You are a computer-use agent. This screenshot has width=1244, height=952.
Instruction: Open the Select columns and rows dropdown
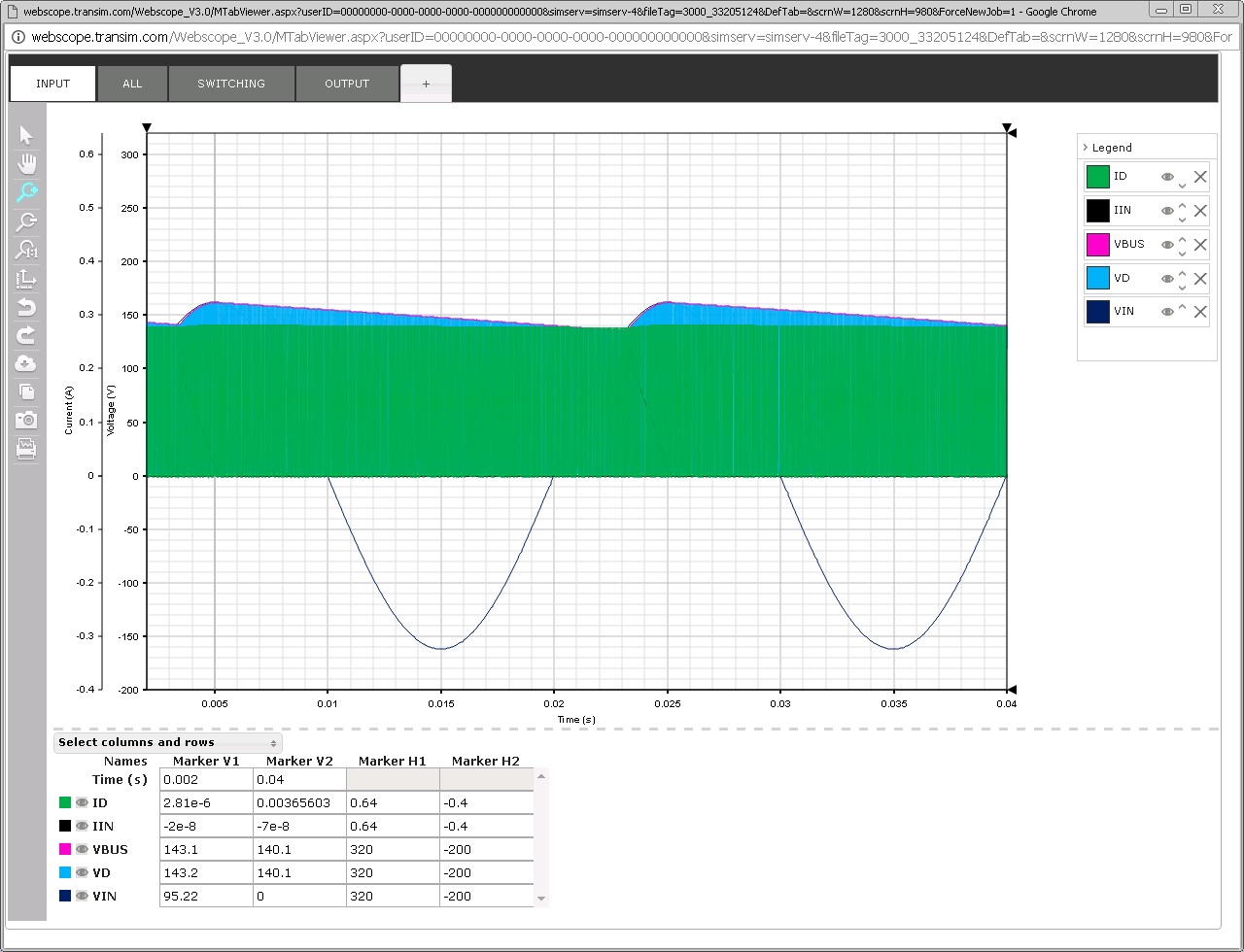(167, 743)
